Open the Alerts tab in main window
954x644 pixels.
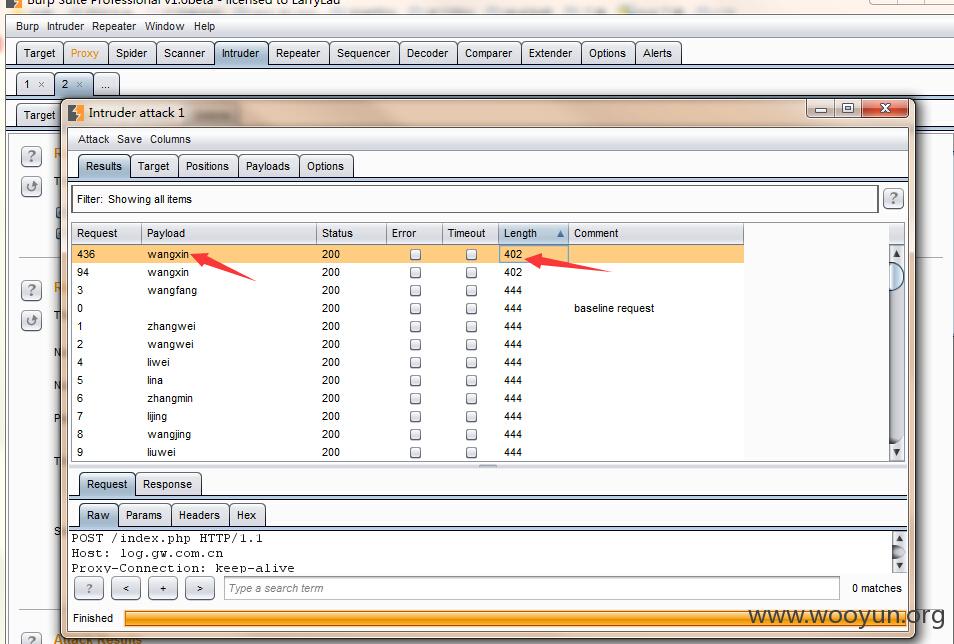(x=657, y=53)
